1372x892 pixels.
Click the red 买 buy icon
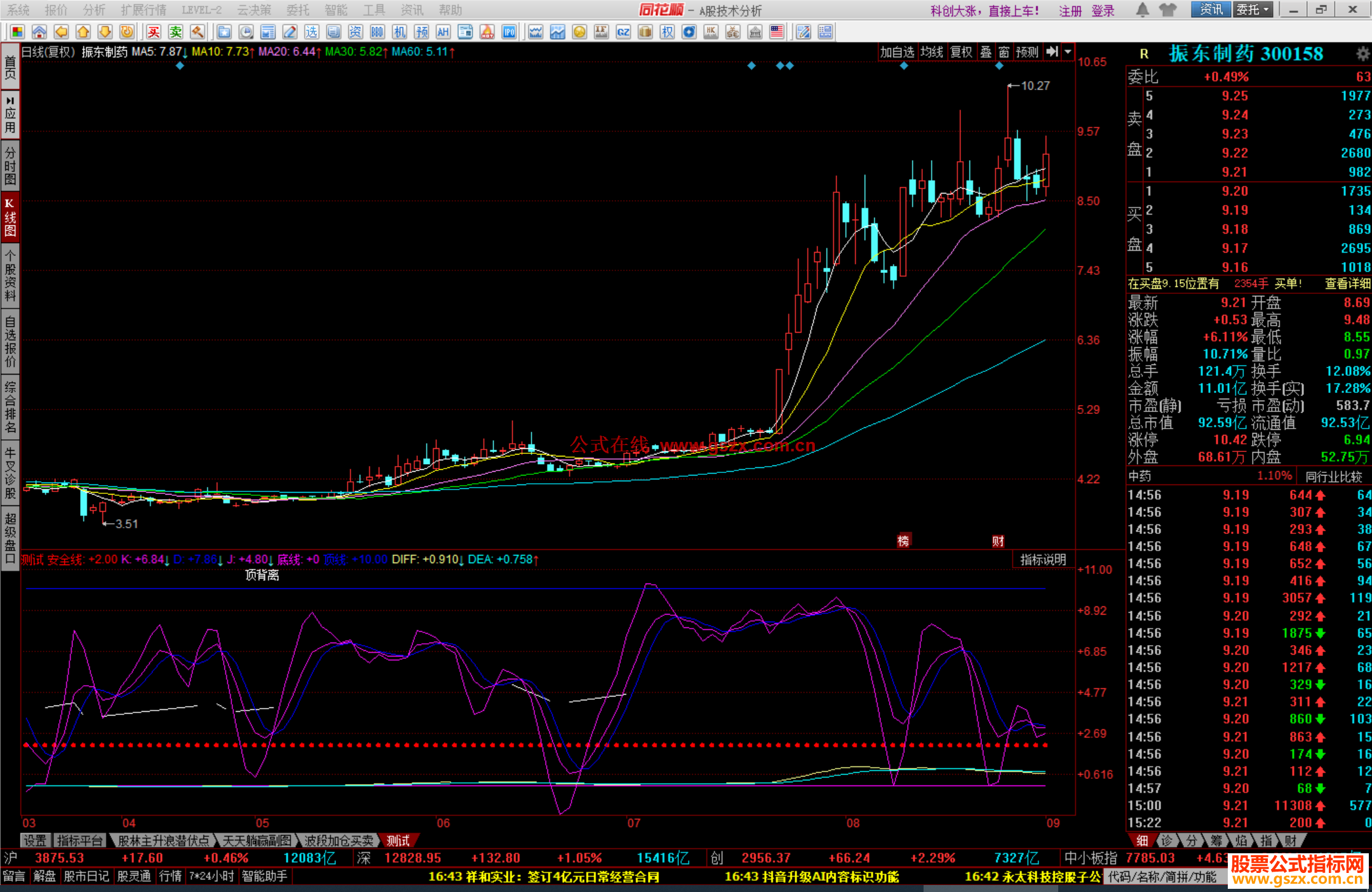pyautogui.click(x=154, y=32)
